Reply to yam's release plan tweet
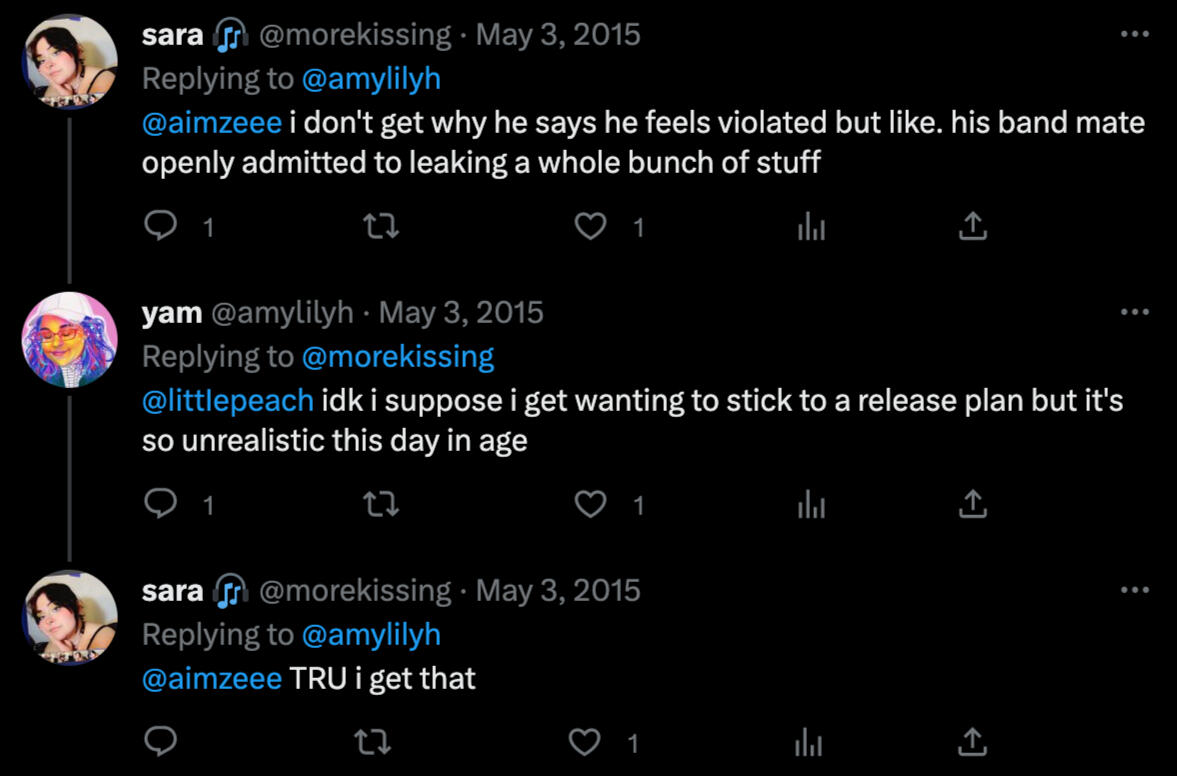Screen dimensions: 1177x776 coord(161,506)
